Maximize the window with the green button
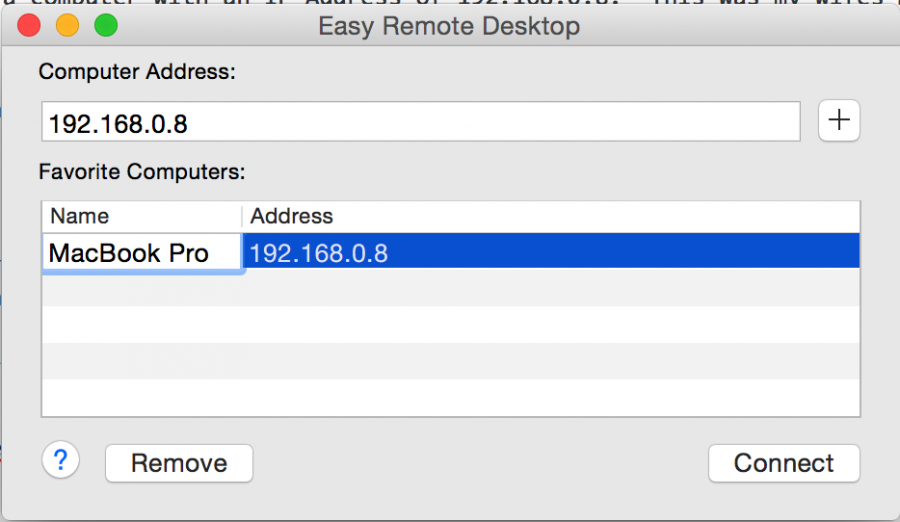The image size is (900, 522). (105, 25)
